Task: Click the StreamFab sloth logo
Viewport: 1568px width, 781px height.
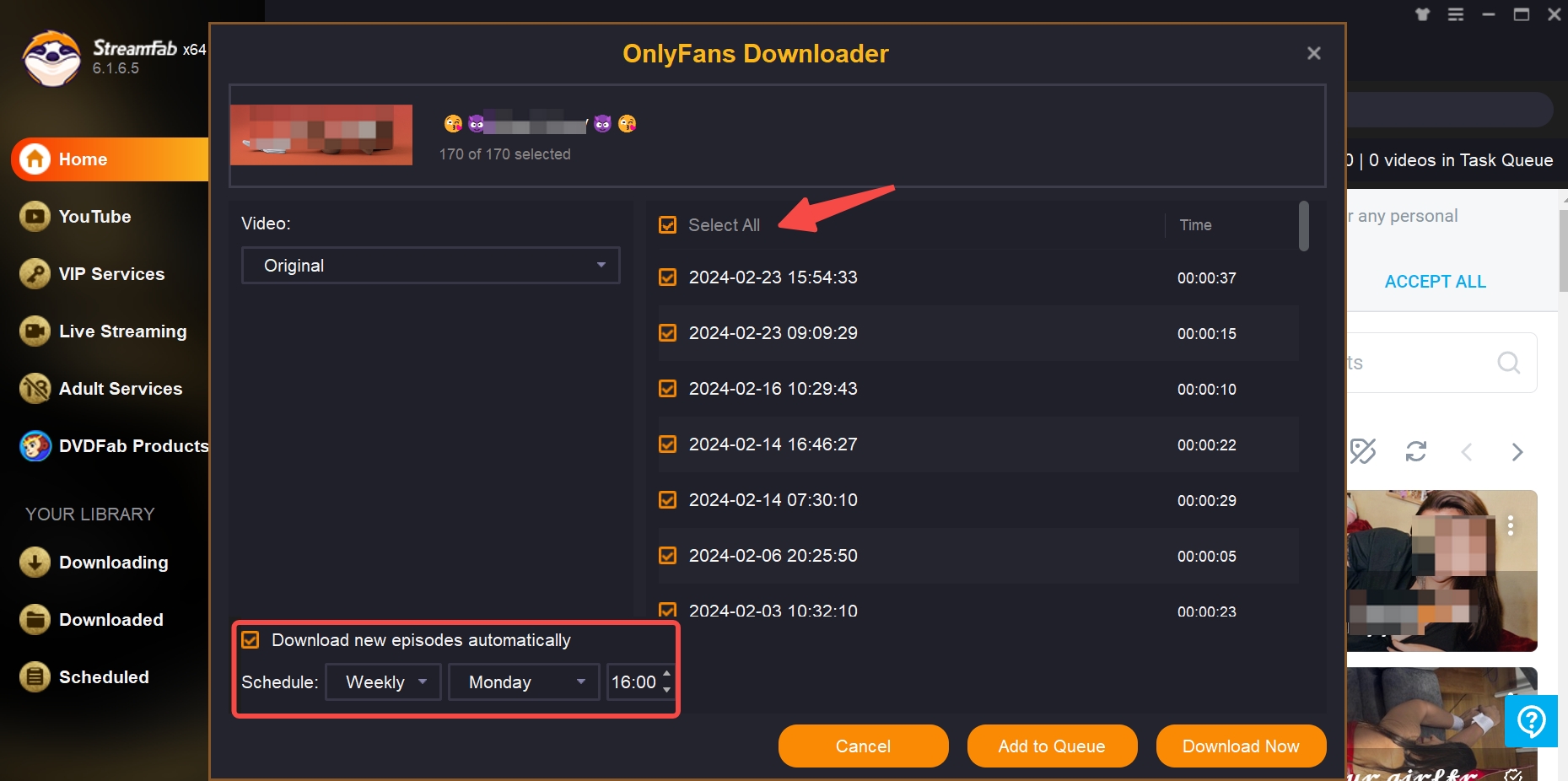Action: pos(51,58)
